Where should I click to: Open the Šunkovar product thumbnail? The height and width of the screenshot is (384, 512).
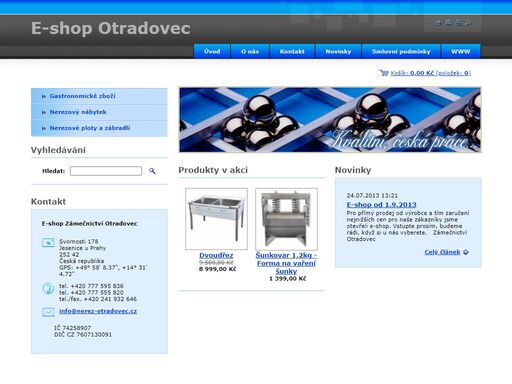tap(286, 219)
